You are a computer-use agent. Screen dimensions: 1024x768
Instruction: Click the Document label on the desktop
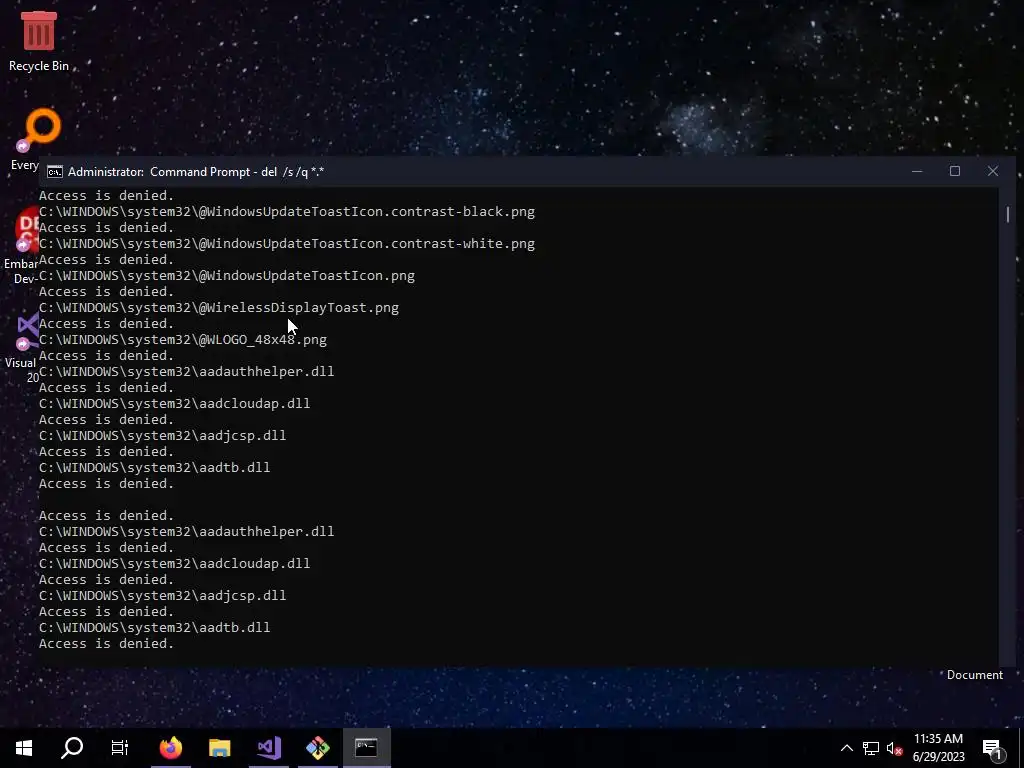click(974, 675)
